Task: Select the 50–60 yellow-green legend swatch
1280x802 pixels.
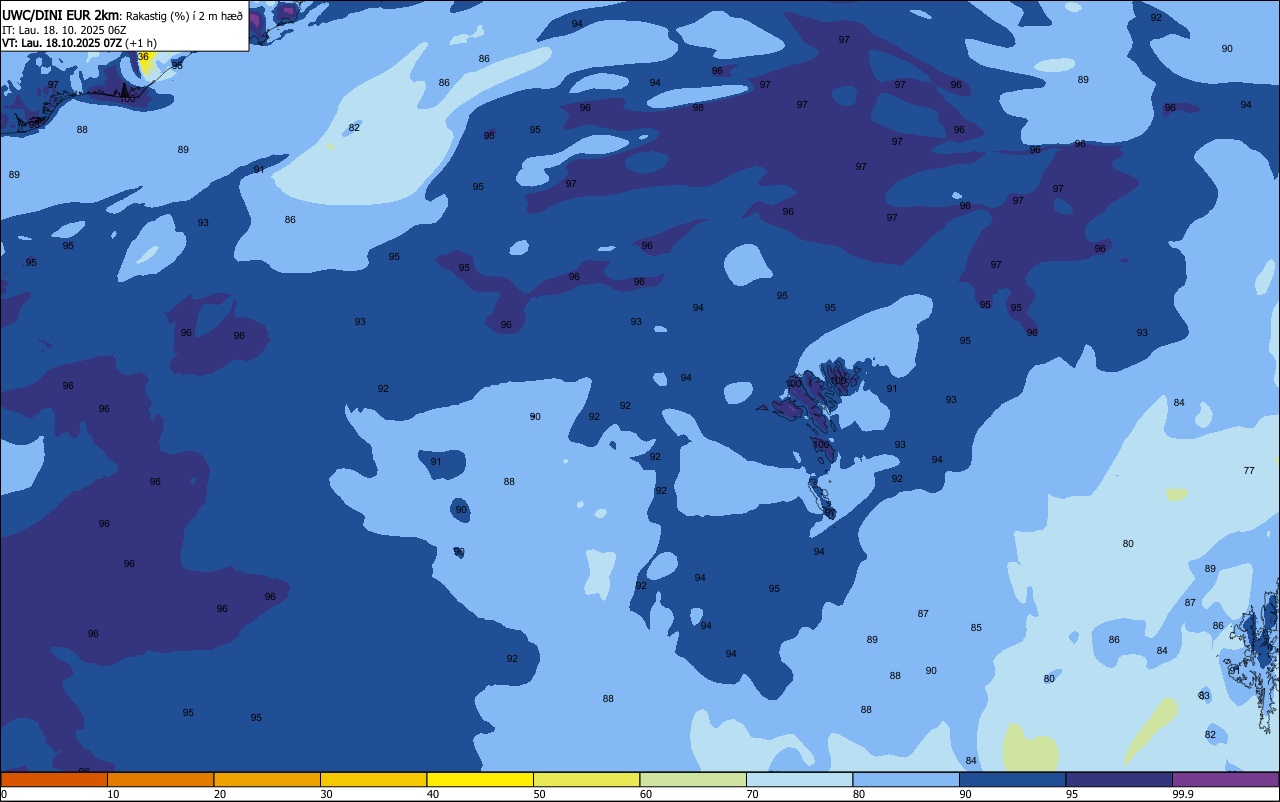Action: pyautogui.click(x=586, y=779)
